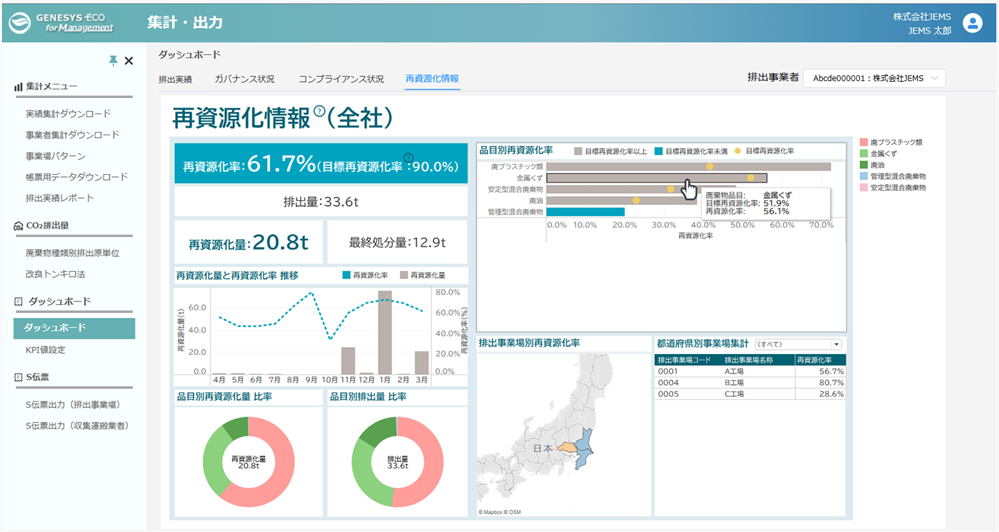The height and width of the screenshot is (532, 999).
Task: Open 実績集計ダウンロード in the sidebar
Action: click(68, 114)
